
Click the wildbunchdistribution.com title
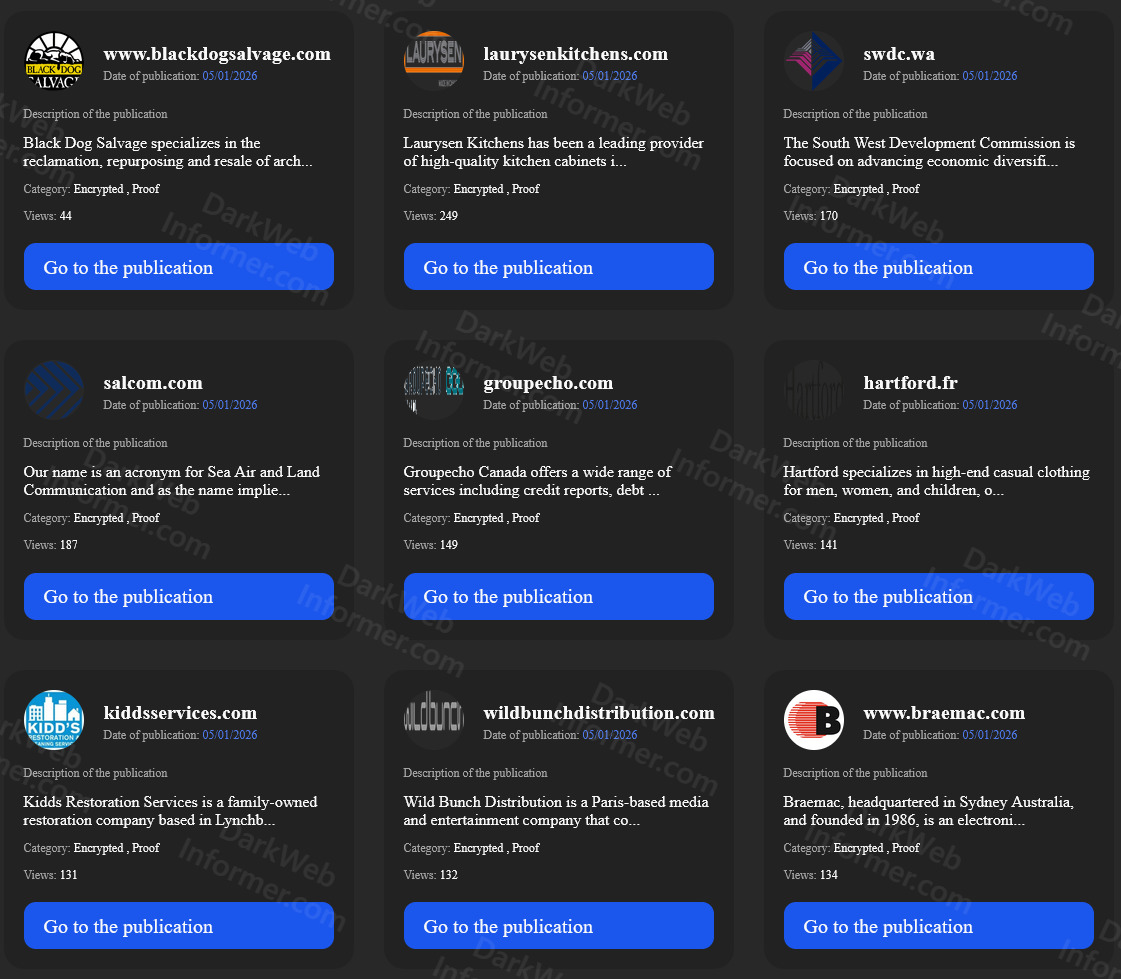(x=598, y=713)
